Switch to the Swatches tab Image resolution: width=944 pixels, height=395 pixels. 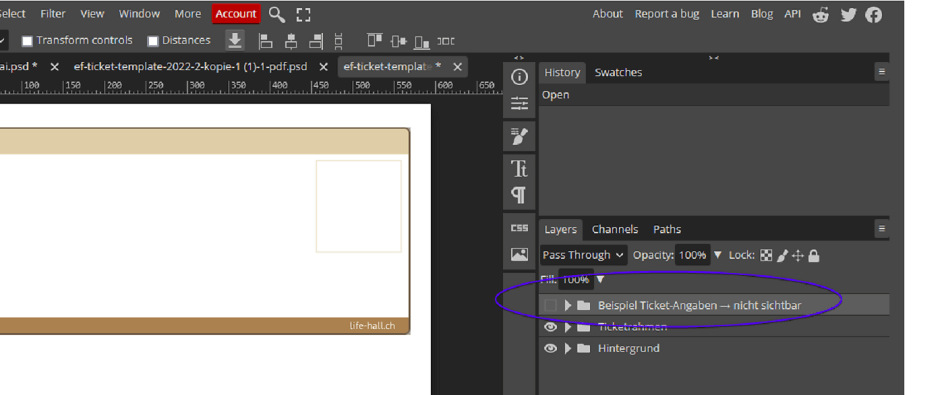(618, 72)
